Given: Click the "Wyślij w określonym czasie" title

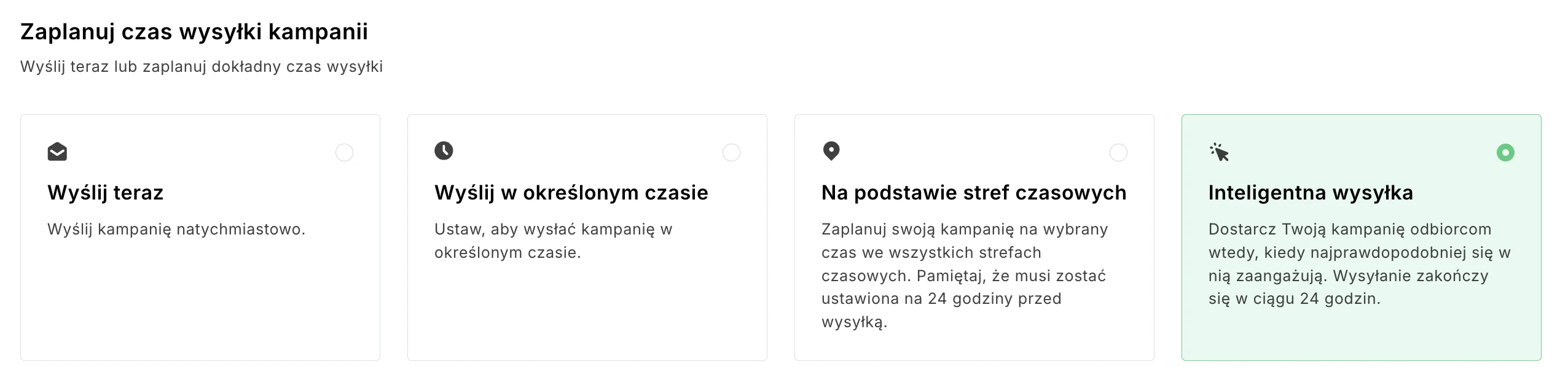Looking at the screenshot, I should [571, 193].
